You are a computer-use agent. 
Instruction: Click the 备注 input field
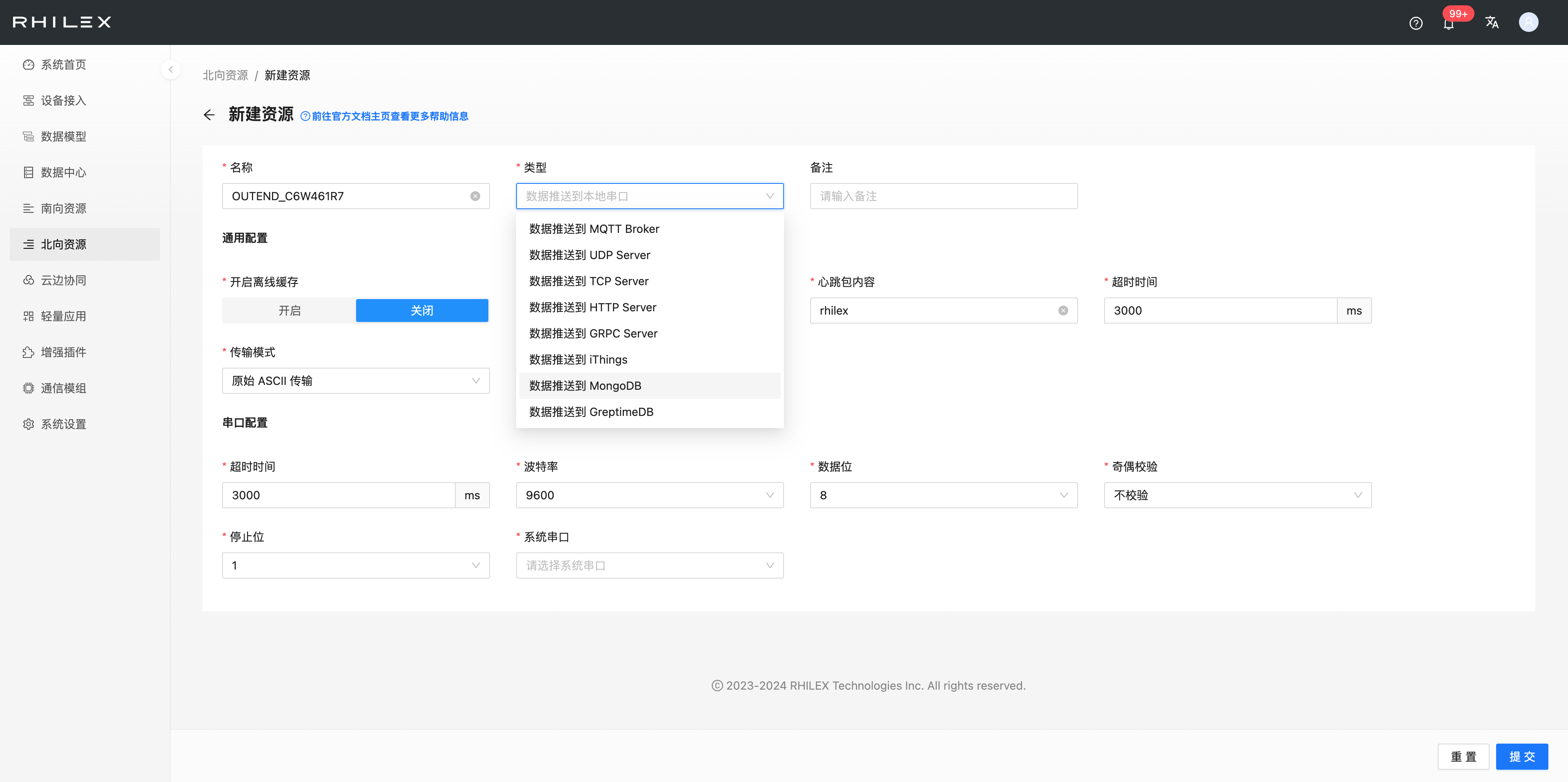click(943, 195)
